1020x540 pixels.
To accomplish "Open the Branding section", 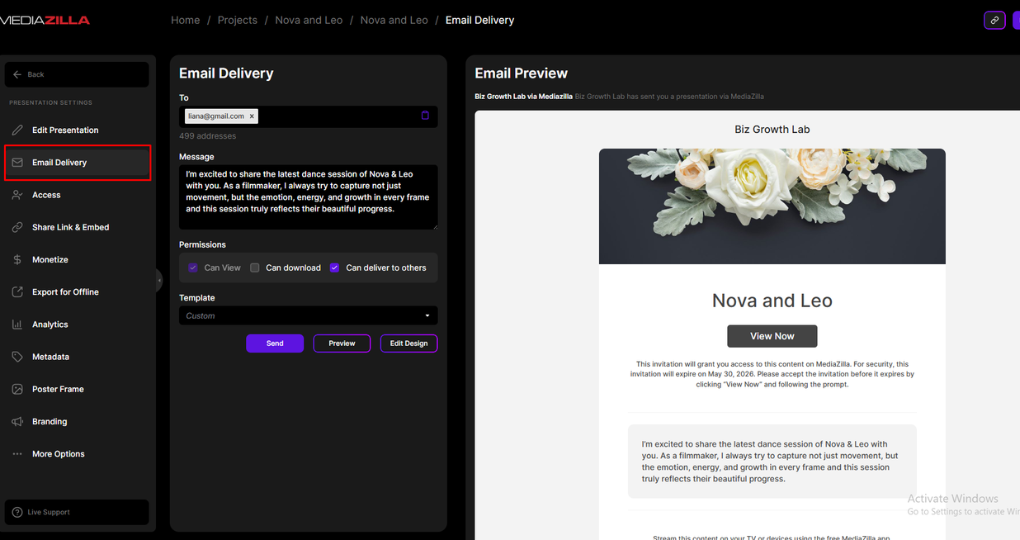I will click(x=77, y=422).
